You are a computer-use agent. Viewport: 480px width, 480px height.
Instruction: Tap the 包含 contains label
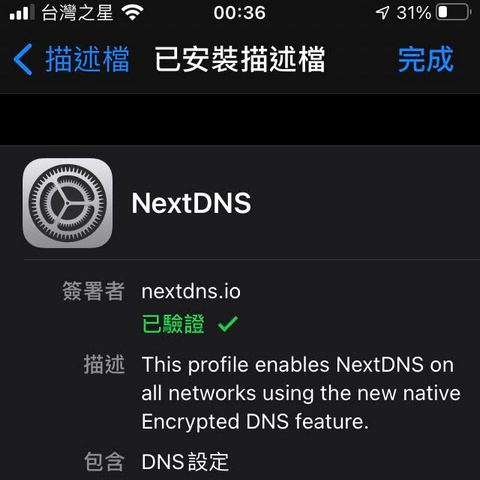click(104, 462)
